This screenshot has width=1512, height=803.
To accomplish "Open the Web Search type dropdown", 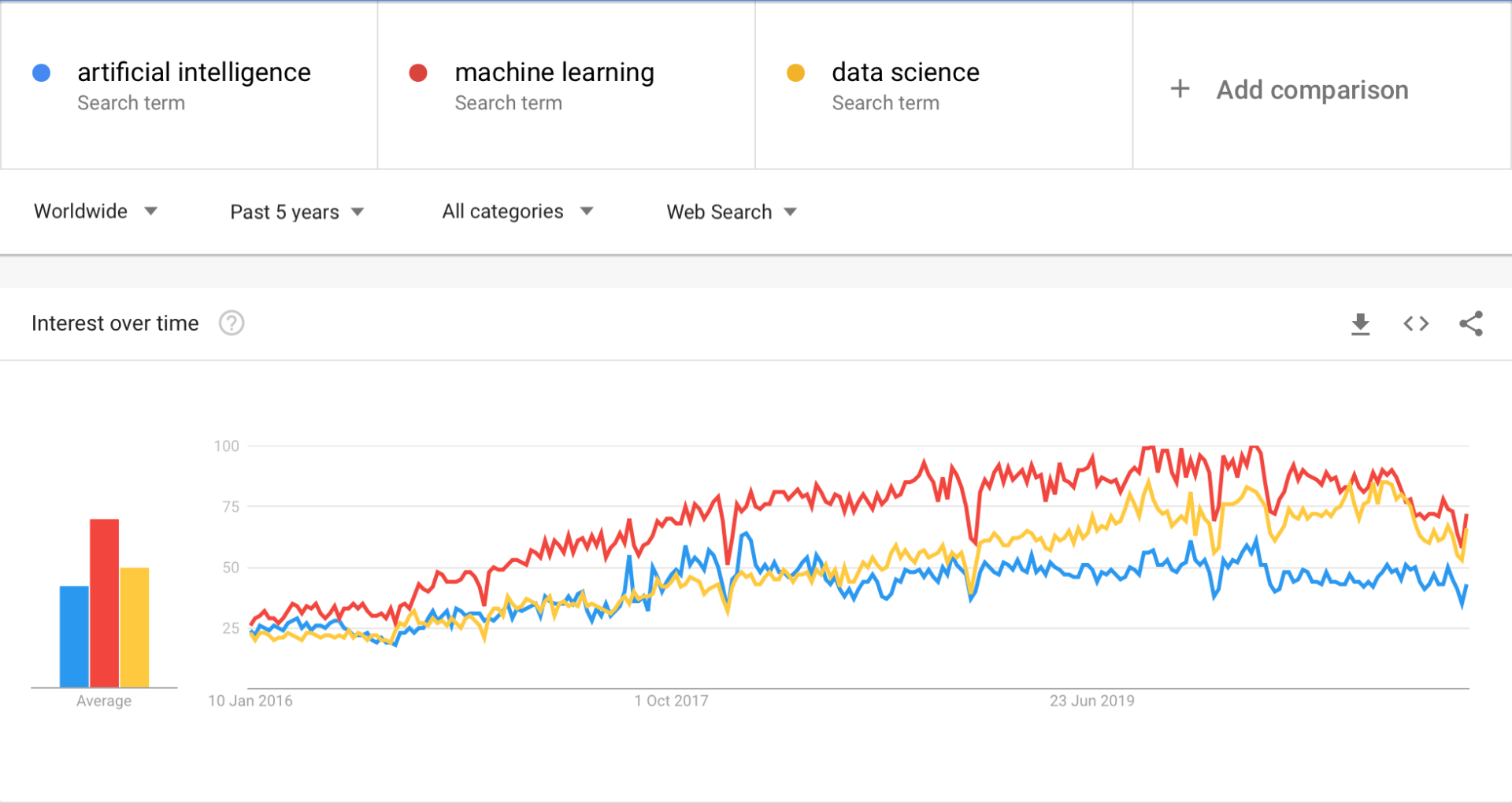I will coord(731,211).
